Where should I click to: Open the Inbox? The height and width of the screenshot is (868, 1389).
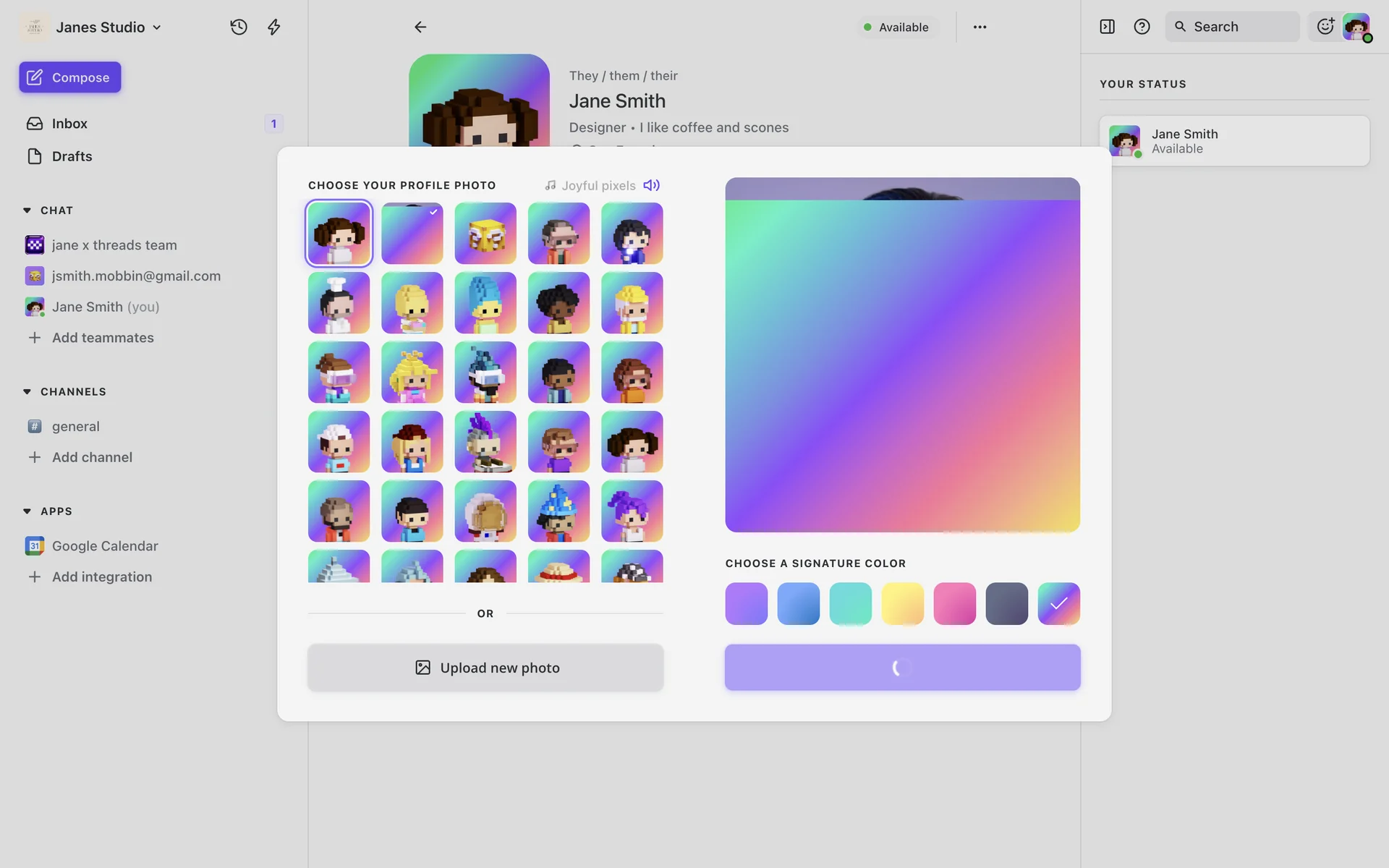(x=69, y=124)
